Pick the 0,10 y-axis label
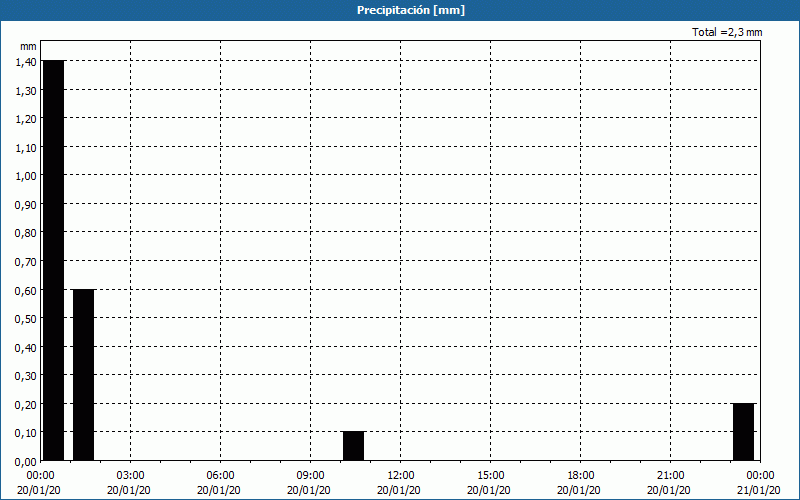 [26, 433]
